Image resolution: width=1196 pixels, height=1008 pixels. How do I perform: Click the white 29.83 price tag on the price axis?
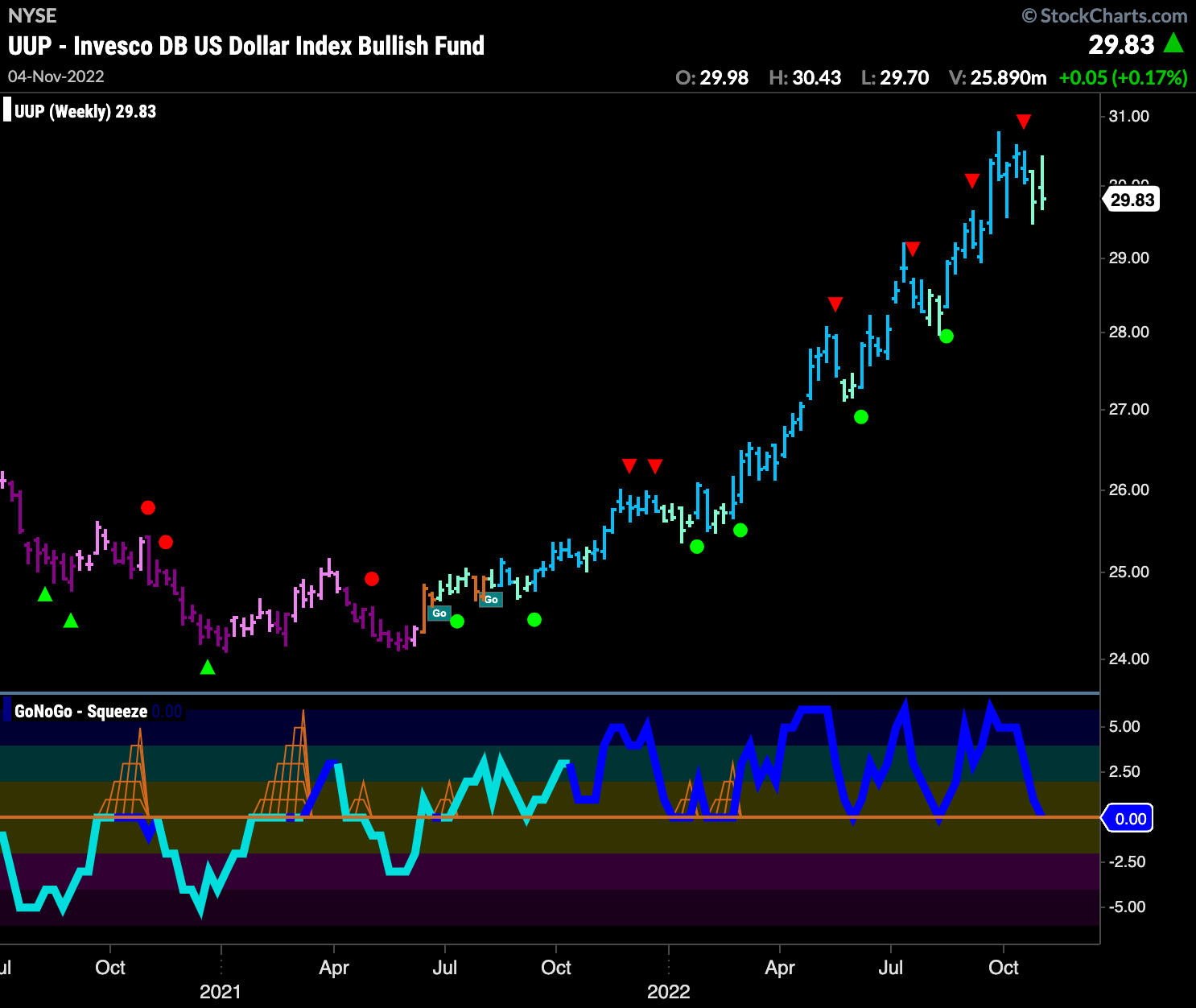(1130, 200)
